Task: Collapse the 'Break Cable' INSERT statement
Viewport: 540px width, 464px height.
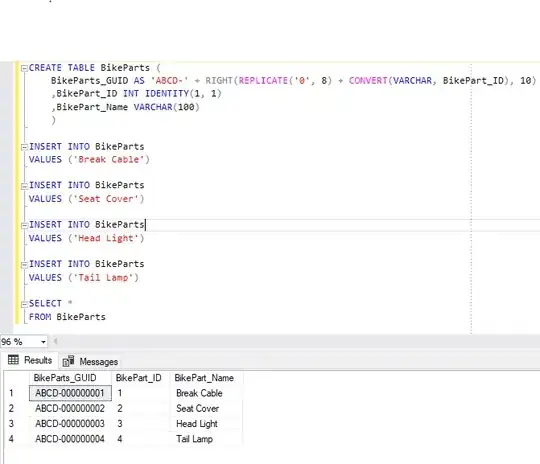Action: pyautogui.click(x=24, y=147)
